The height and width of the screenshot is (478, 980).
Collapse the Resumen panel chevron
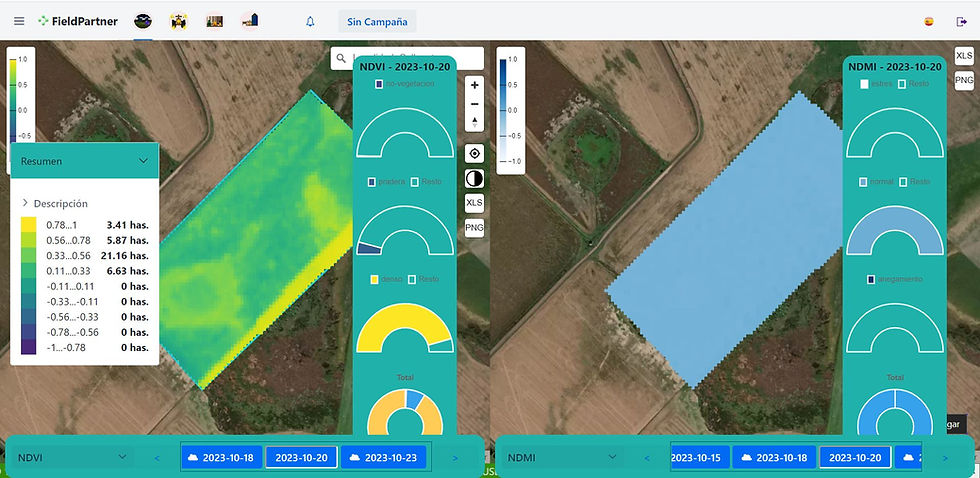coord(143,161)
